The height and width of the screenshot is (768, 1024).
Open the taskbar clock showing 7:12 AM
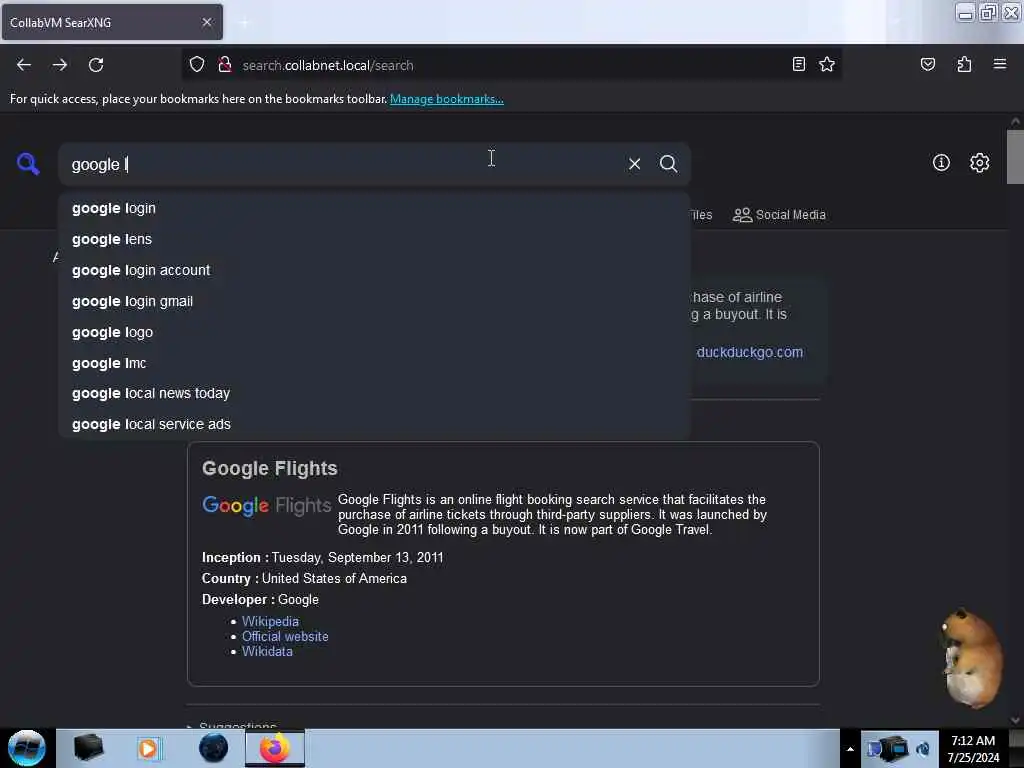pos(973,749)
